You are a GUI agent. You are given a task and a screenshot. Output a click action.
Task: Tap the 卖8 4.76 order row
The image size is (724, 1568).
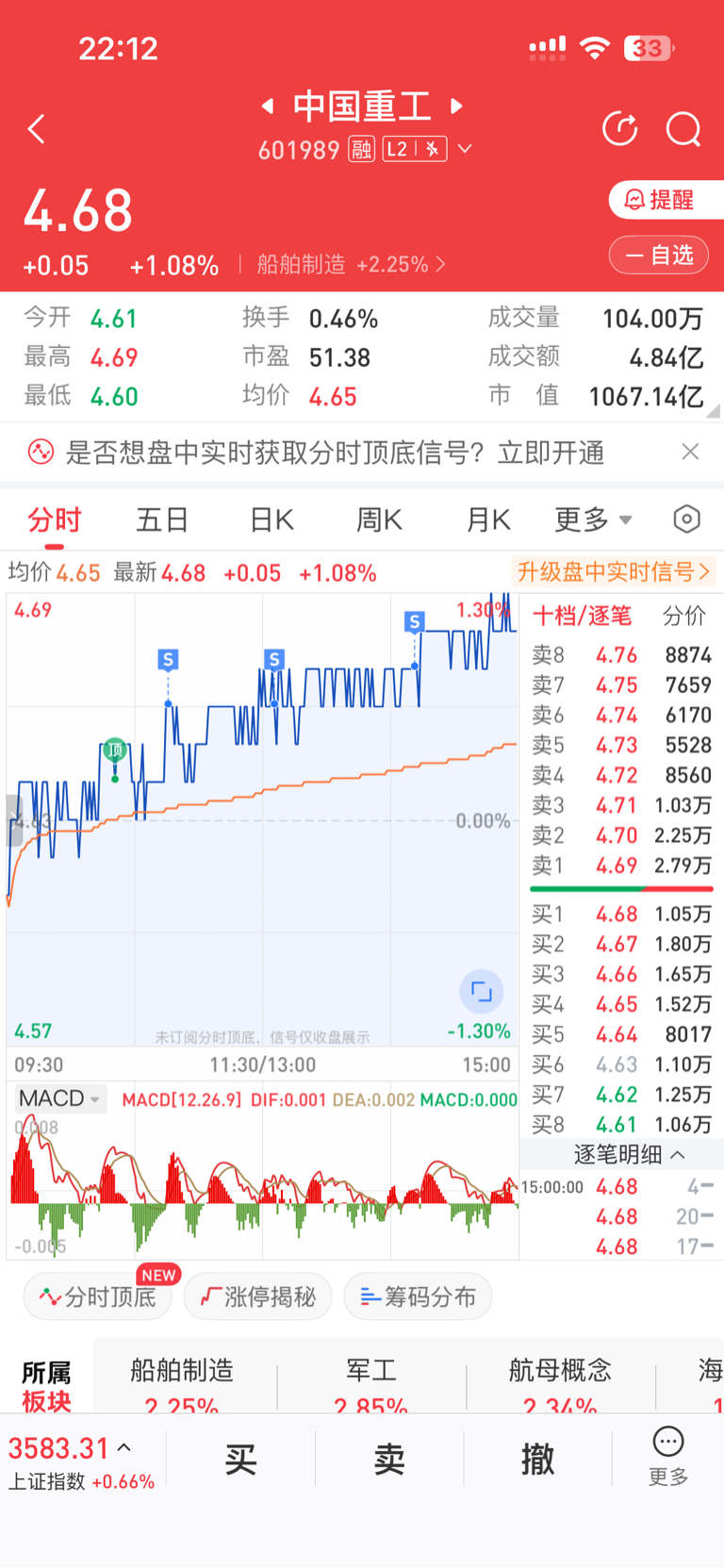click(621, 655)
